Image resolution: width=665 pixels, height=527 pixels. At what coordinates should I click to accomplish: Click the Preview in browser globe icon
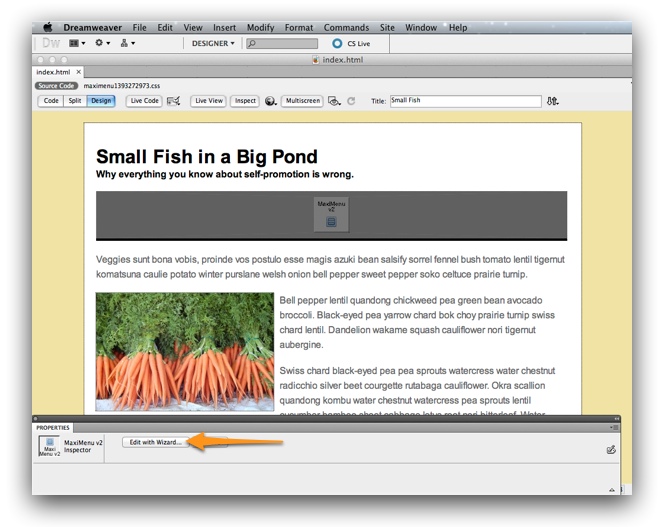tap(271, 101)
